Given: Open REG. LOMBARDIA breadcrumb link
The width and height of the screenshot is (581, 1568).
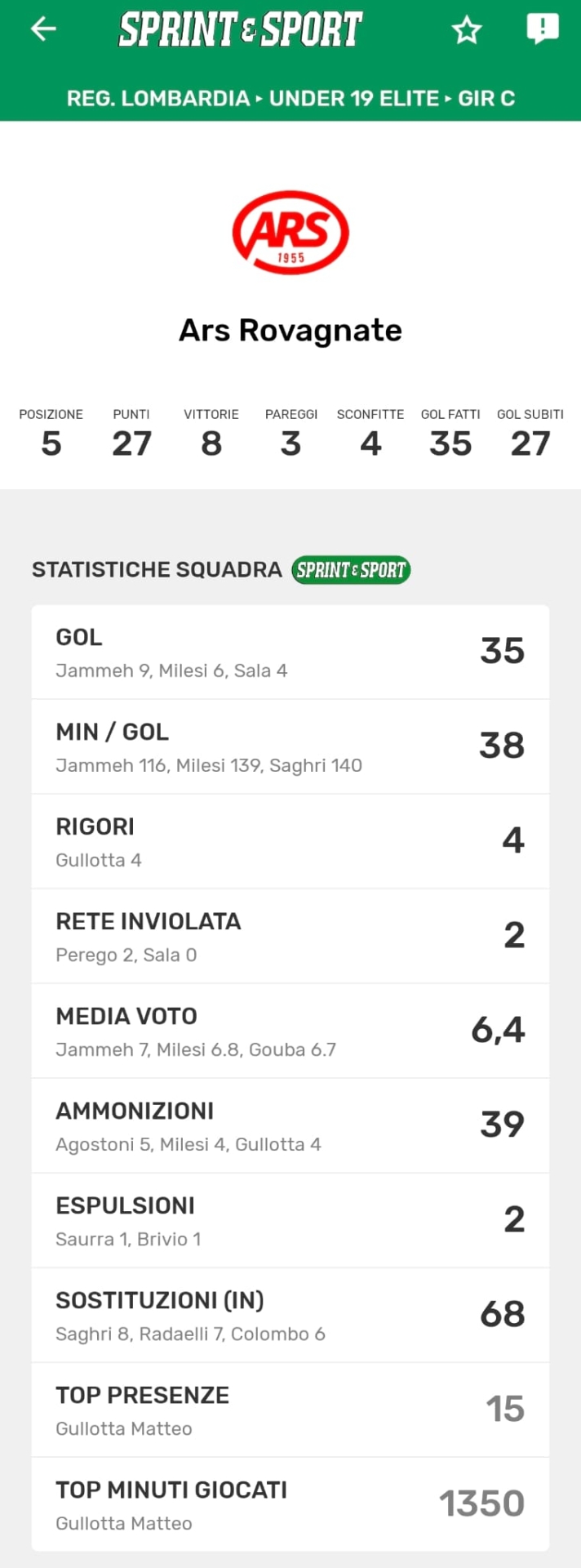Looking at the screenshot, I should pyautogui.click(x=157, y=99).
